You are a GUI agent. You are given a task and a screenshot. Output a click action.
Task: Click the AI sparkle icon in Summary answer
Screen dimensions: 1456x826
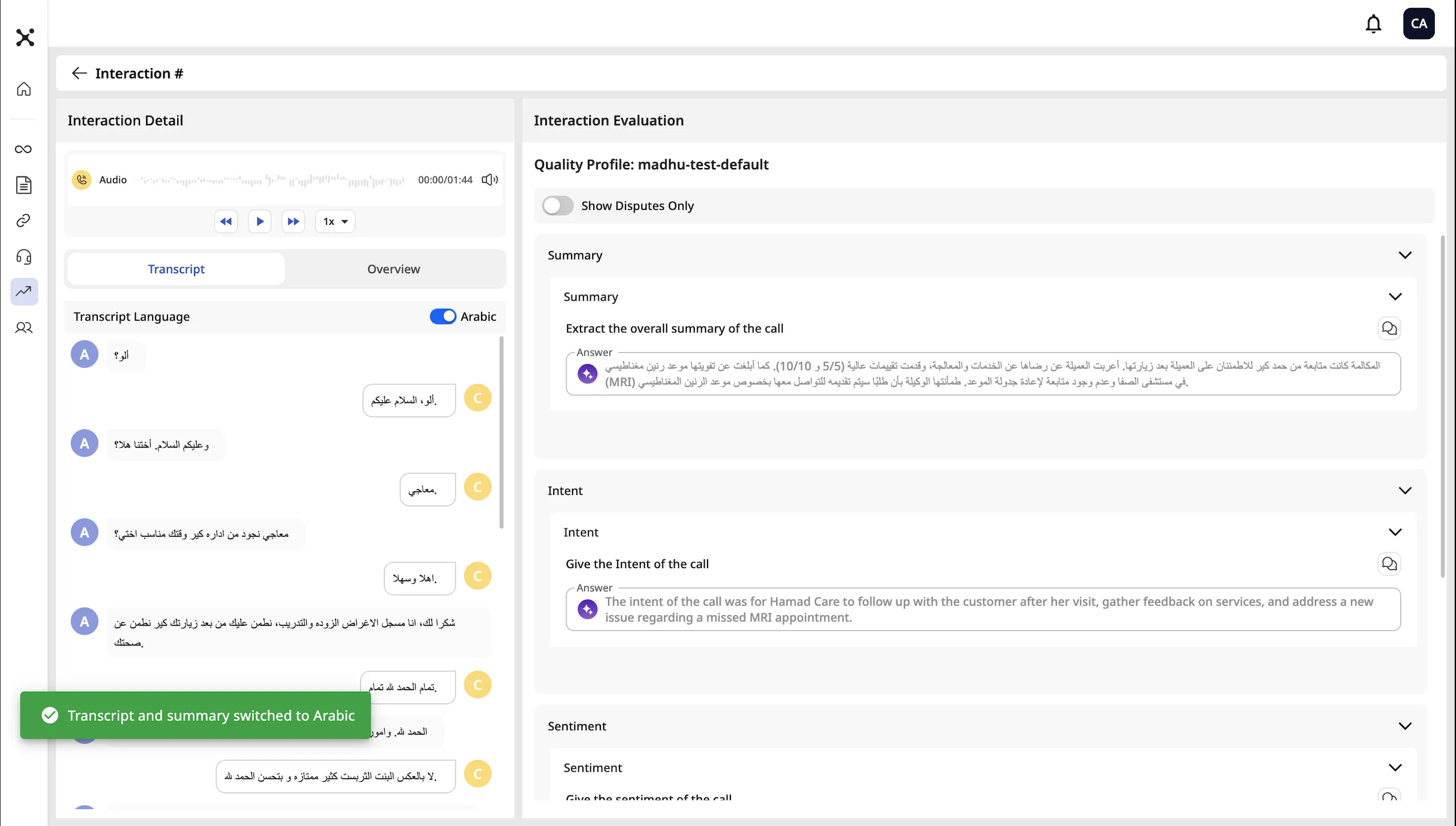(587, 374)
